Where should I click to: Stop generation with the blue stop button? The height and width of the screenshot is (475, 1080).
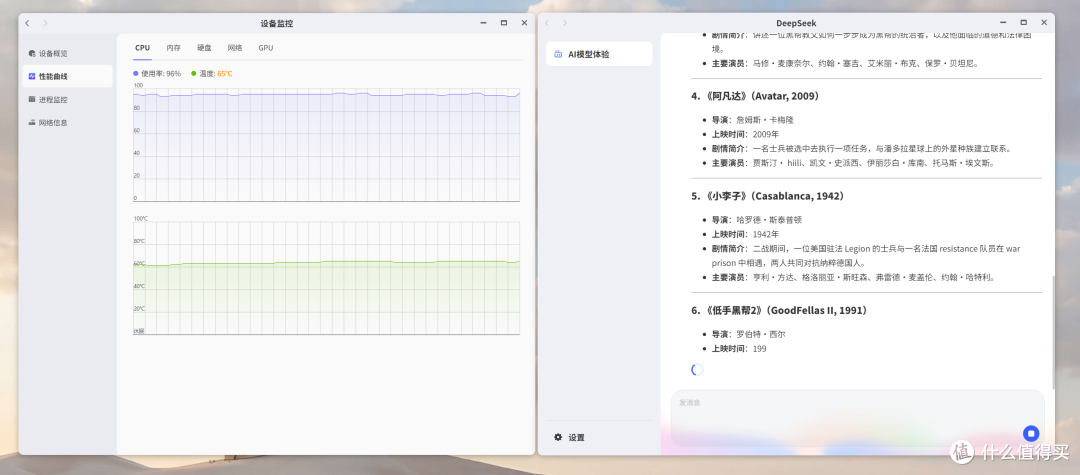(x=1030, y=433)
